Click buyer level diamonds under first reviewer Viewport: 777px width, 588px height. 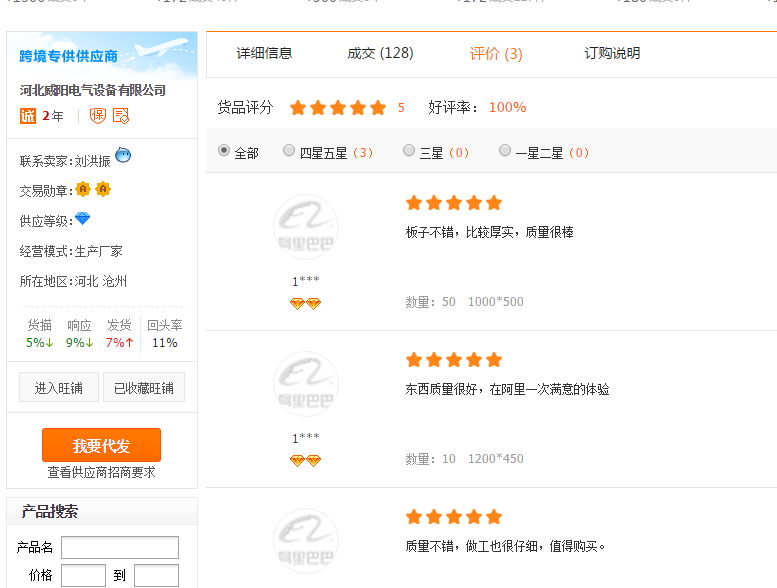pos(305,303)
